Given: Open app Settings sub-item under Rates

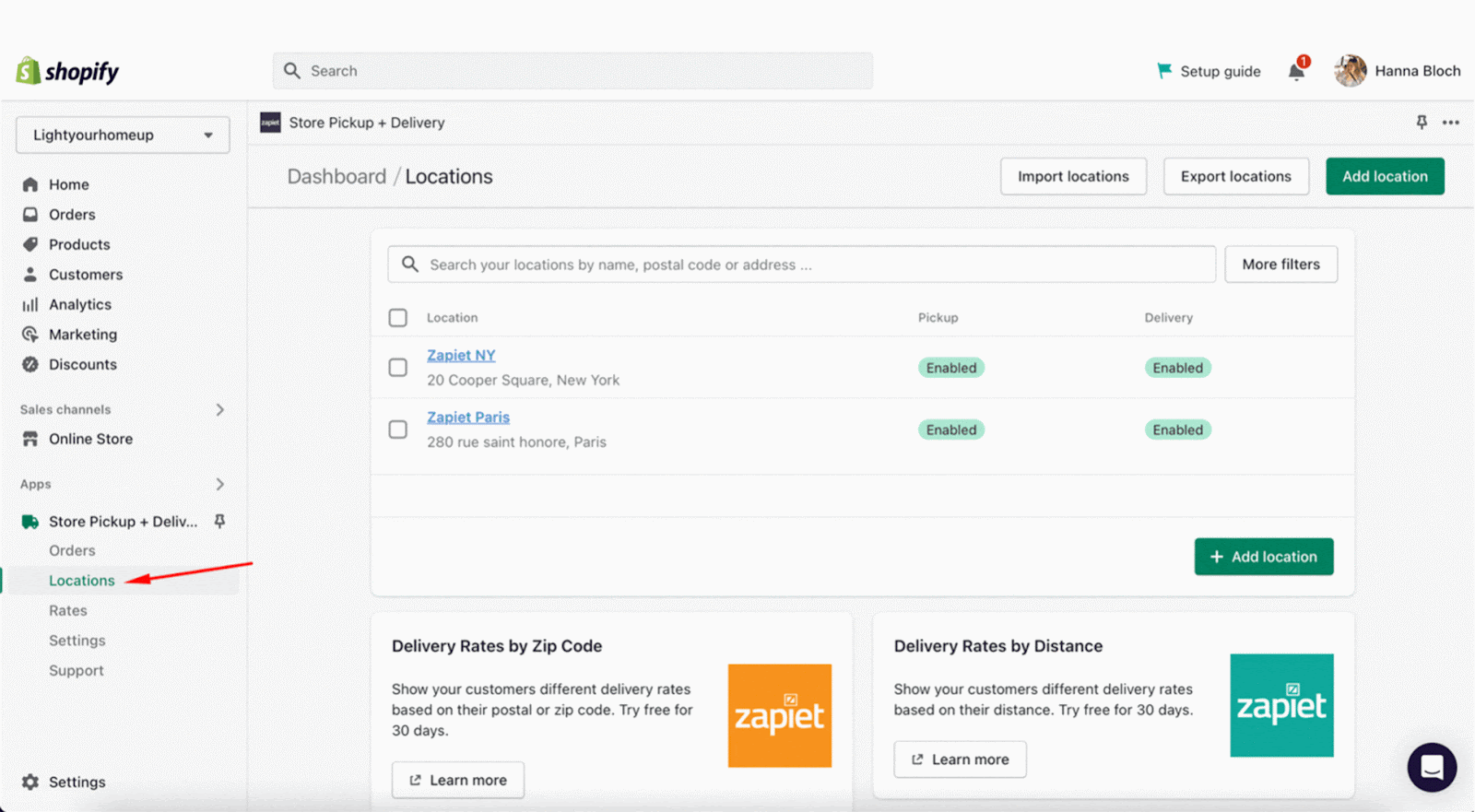Looking at the screenshot, I should 77,641.
